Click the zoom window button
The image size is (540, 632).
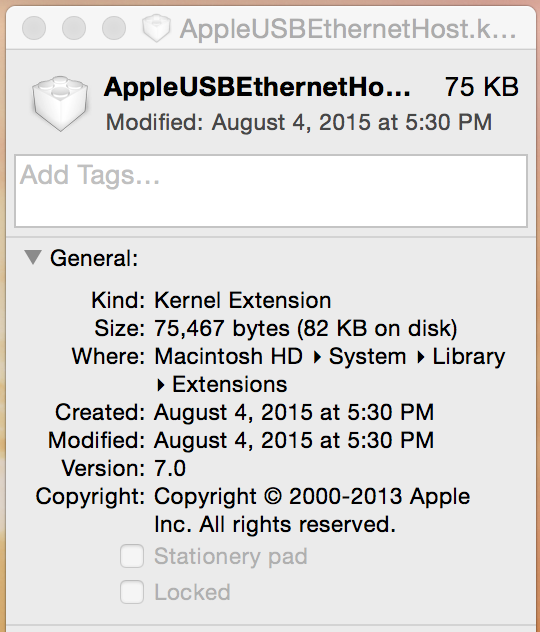[x=114, y=28]
